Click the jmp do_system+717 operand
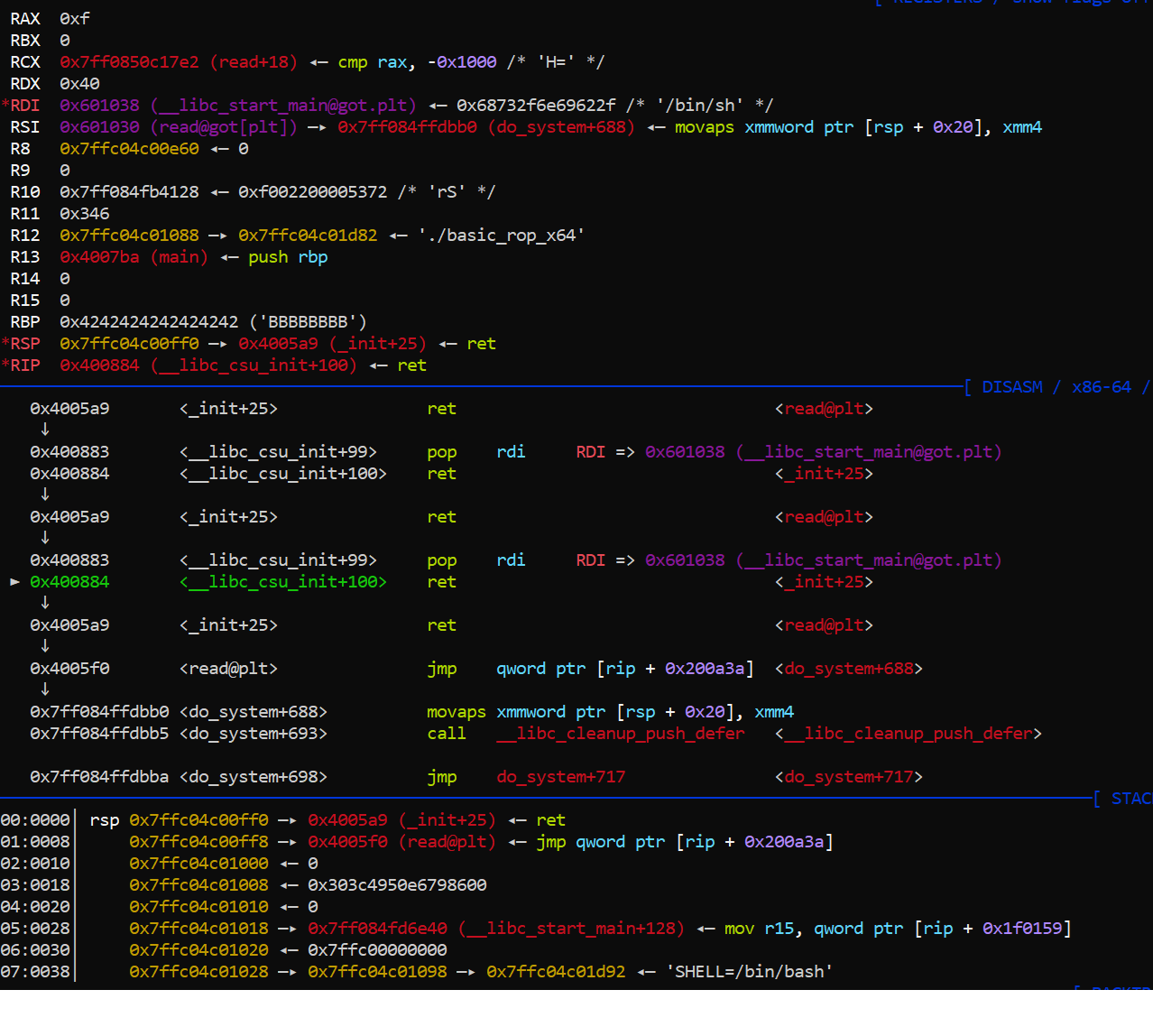This screenshot has height=1036, width=1153. [x=560, y=777]
